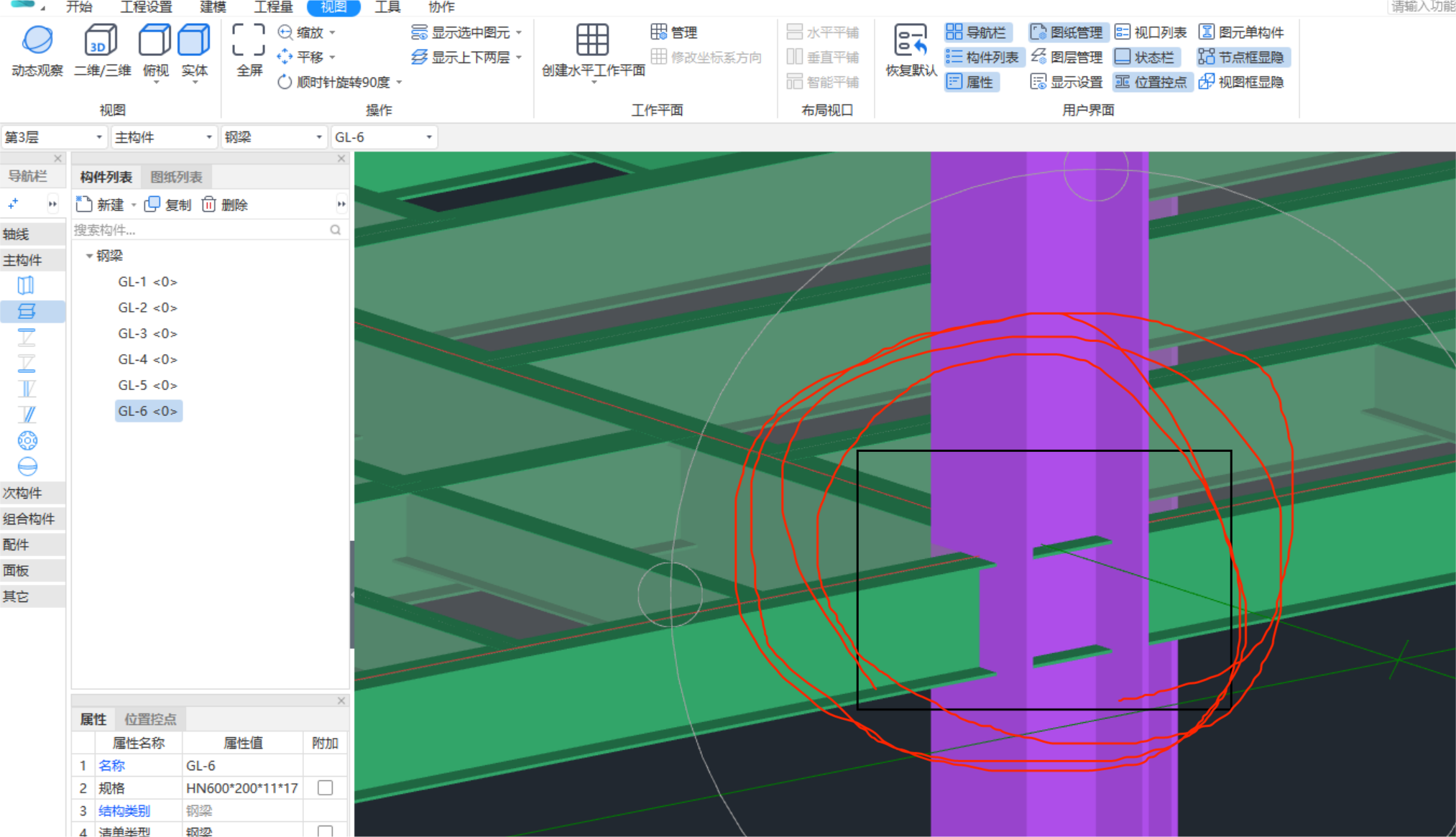The image size is (1456, 837).
Task: Open the 主构件 category dropdown
Action: tap(164, 137)
